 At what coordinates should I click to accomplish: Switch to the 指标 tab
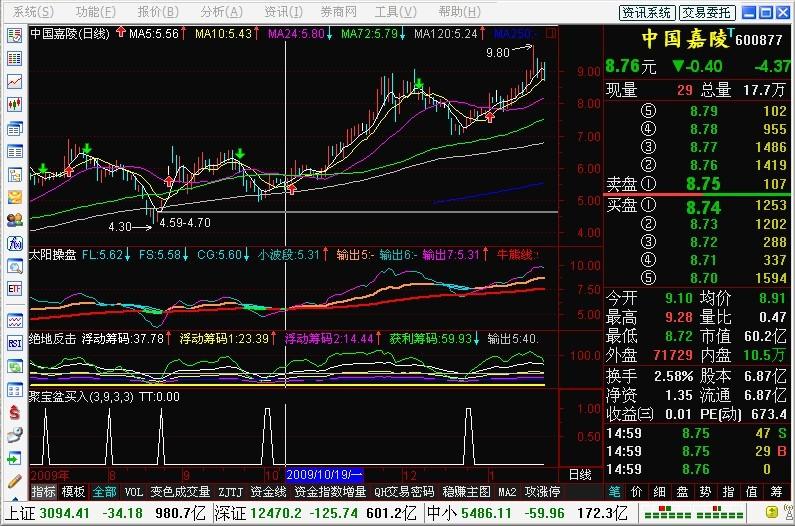[43, 492]
